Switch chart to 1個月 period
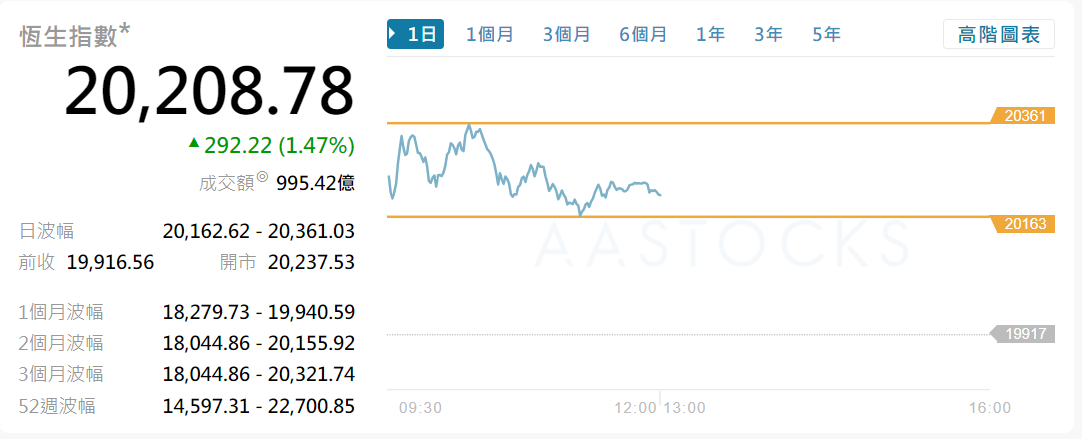 [490, 34]
